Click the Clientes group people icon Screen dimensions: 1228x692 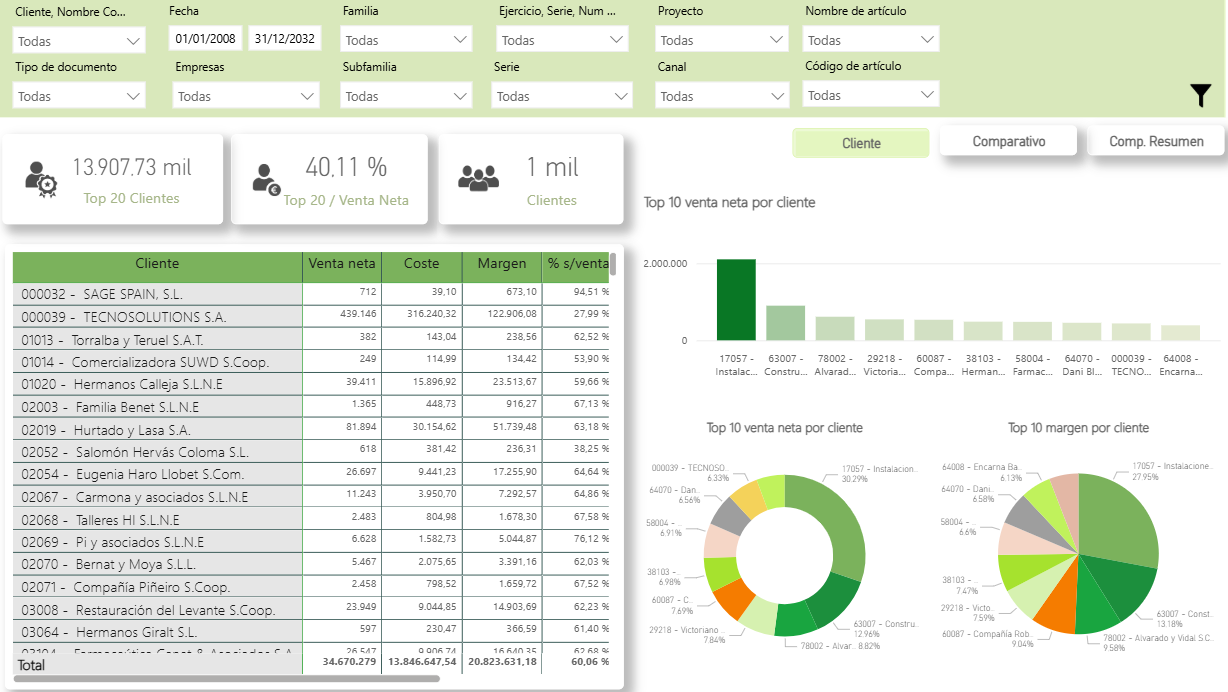point(478,178)
